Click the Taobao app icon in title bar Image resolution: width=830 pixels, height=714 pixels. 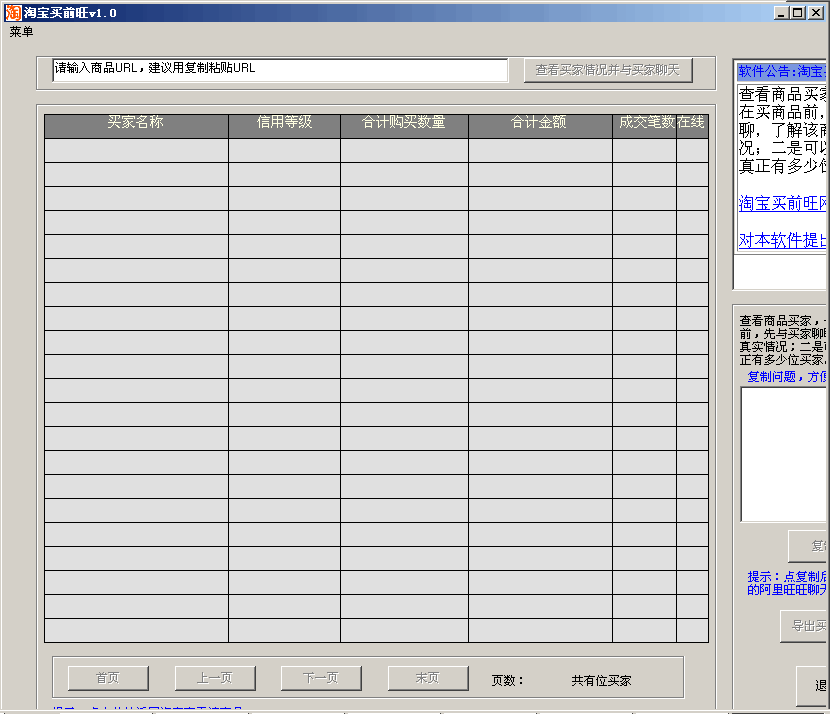click(x=13, y=13)
